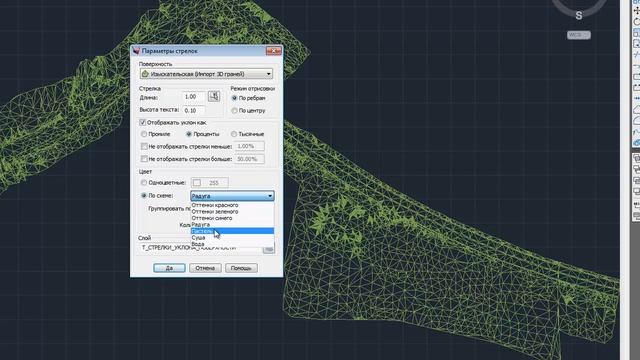Click the pick-length icon next to Длина
The height and width of the screenshot is (360, 640).
pos(214,96)
